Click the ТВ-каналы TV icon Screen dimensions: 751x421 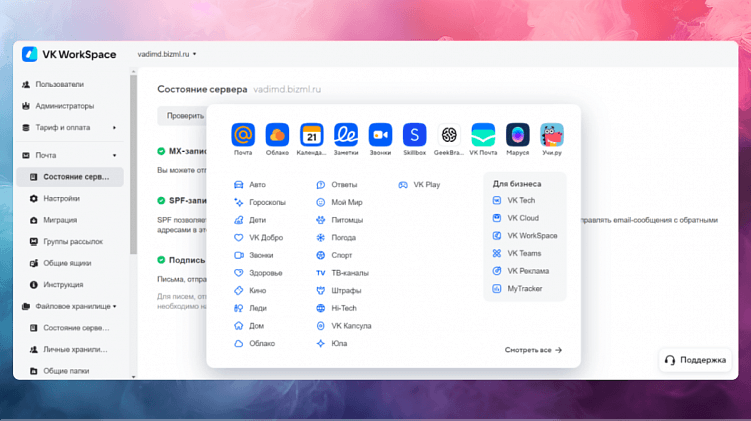[x=320, y=273]
